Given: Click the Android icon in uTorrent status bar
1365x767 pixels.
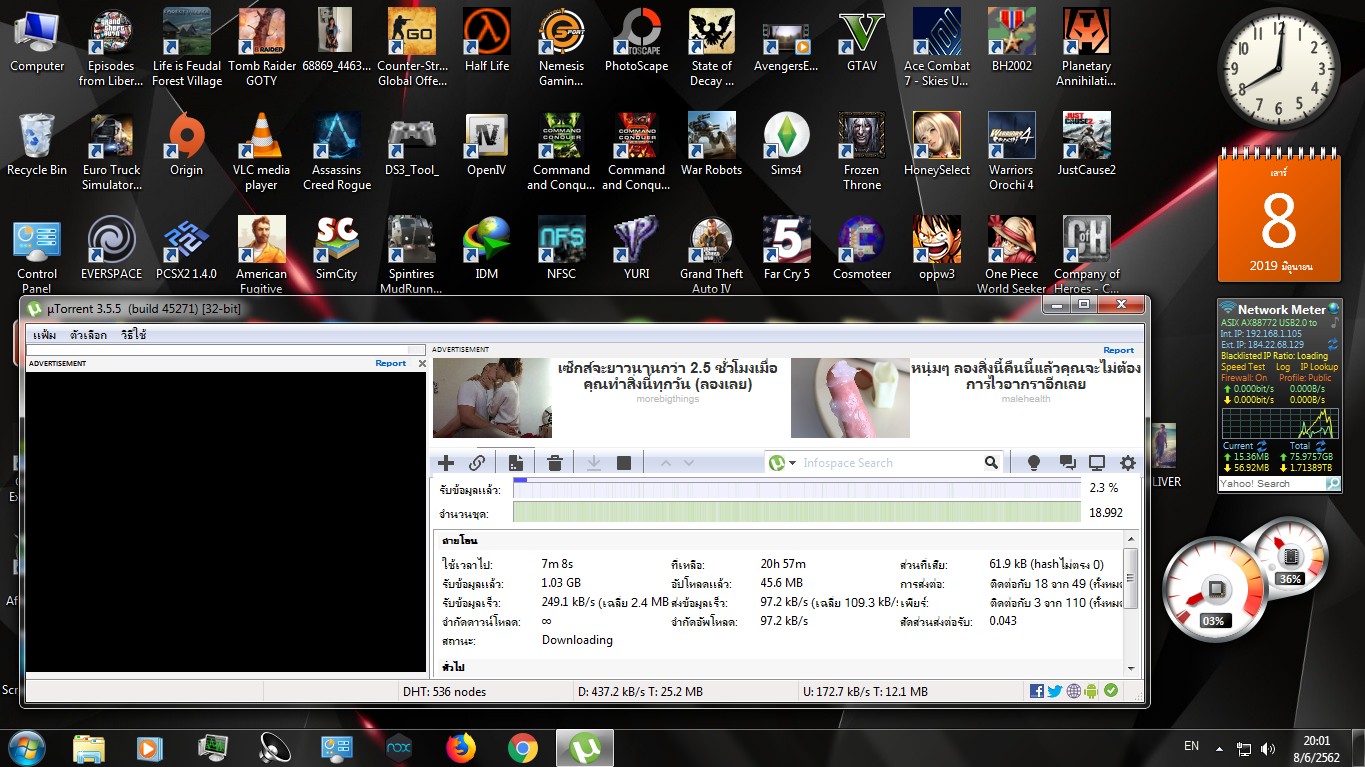Looking at the screenshot, I should tap(1091, 691).
